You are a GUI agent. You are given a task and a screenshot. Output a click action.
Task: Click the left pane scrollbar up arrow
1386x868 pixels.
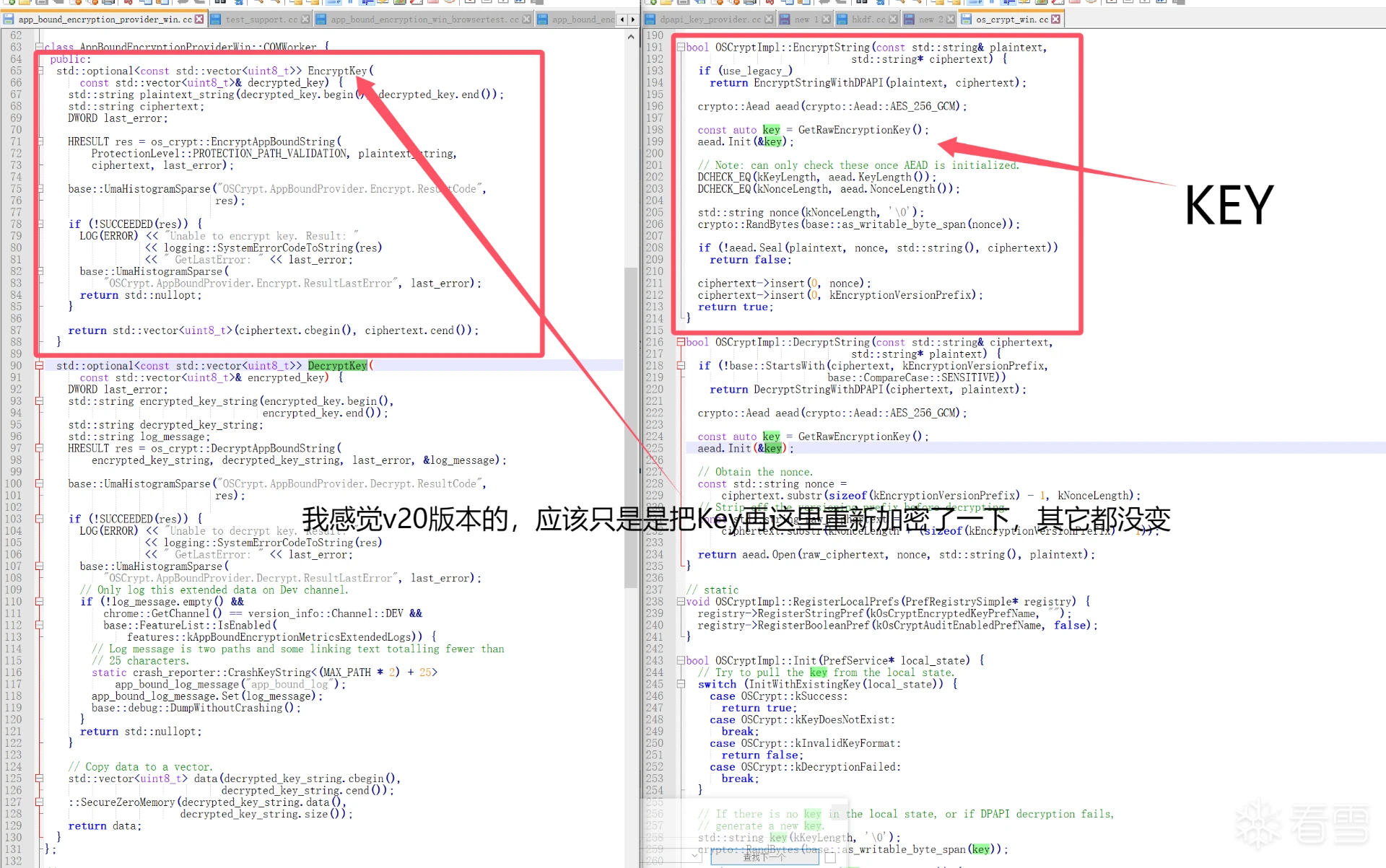(x=631, y=36)
